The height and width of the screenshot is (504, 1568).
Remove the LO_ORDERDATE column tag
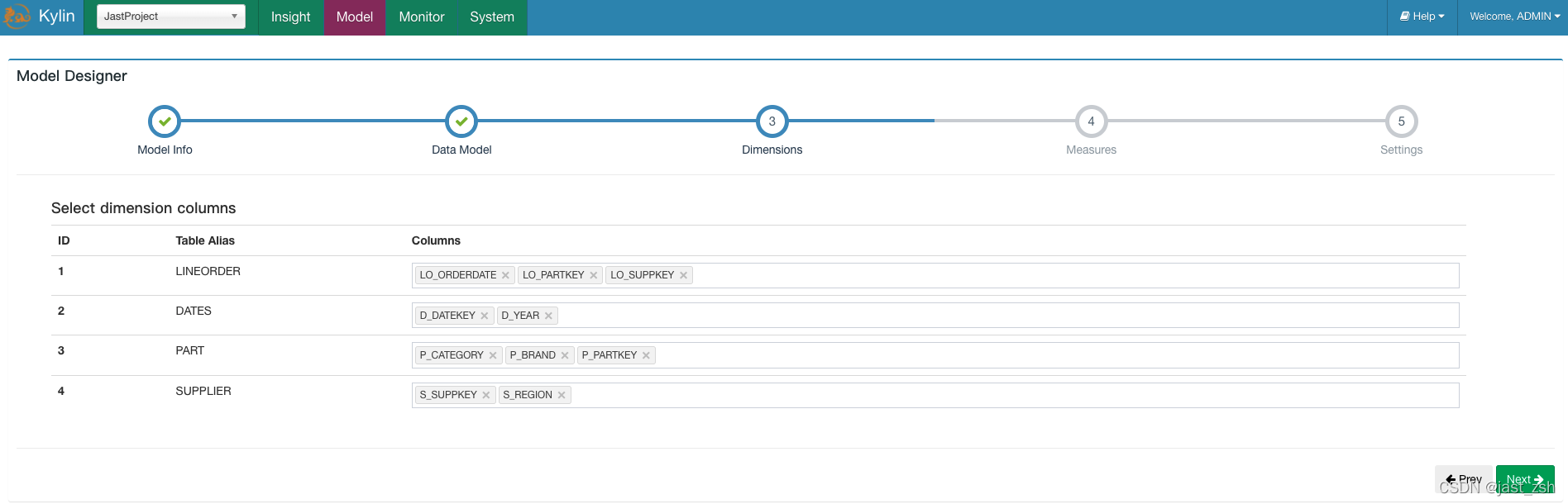(x=505, y=275)
